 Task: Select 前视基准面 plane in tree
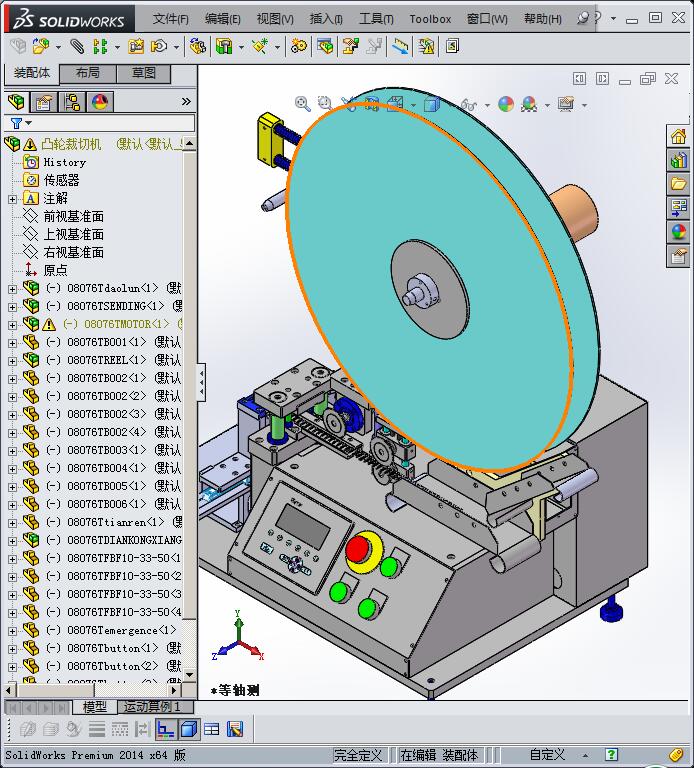[73, 216]
